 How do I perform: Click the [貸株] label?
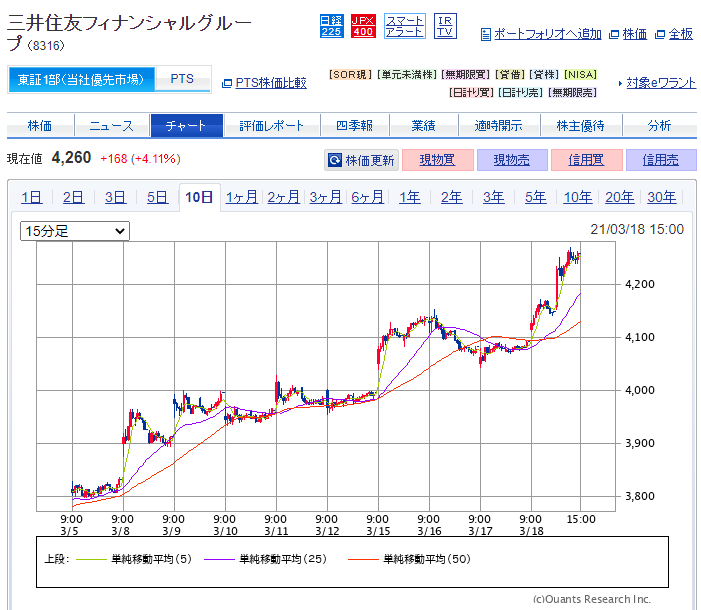pyautogui.click(x=544, y=75)
